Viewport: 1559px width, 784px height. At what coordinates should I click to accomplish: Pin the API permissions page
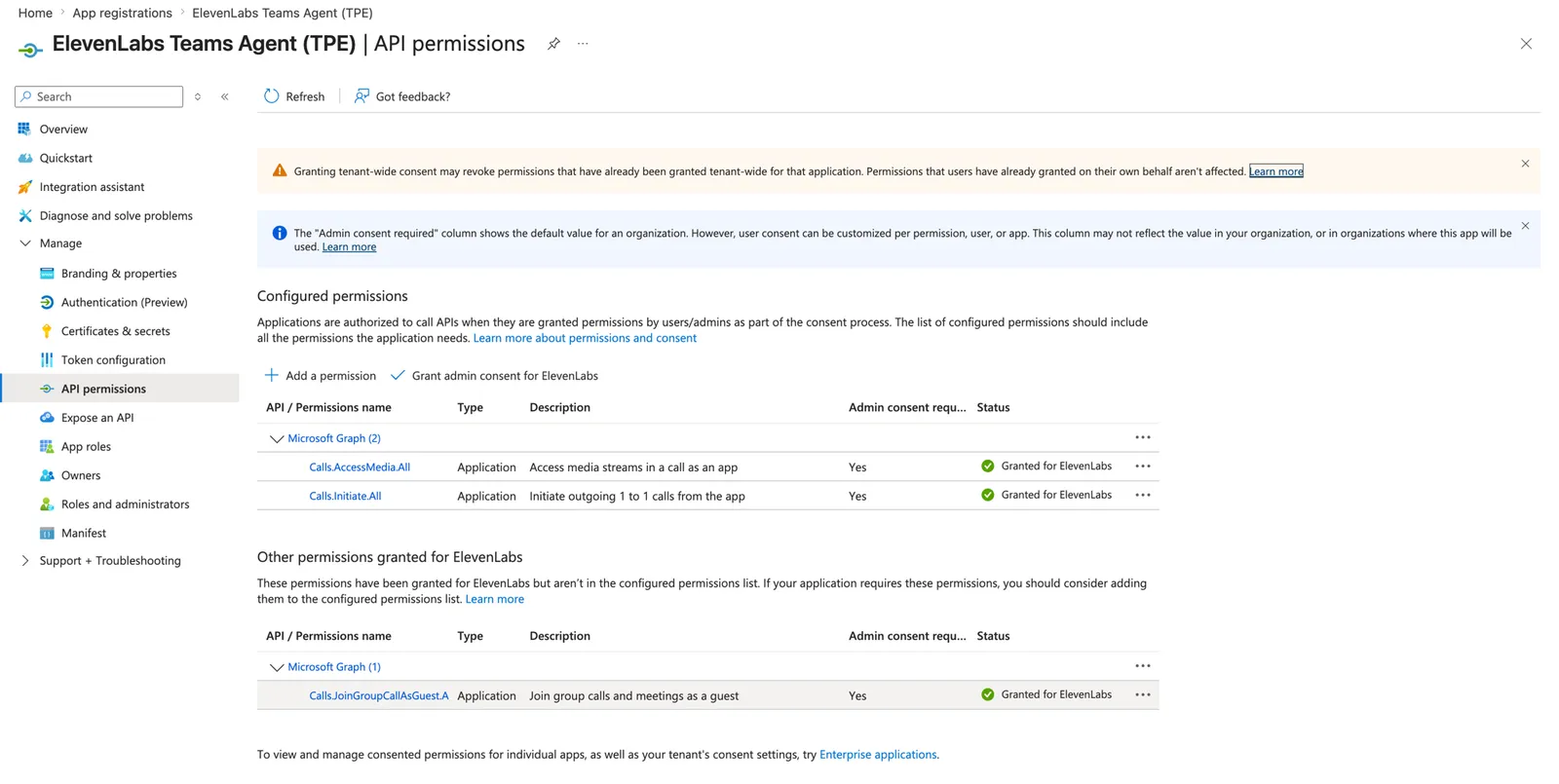(x=553, y=44)
